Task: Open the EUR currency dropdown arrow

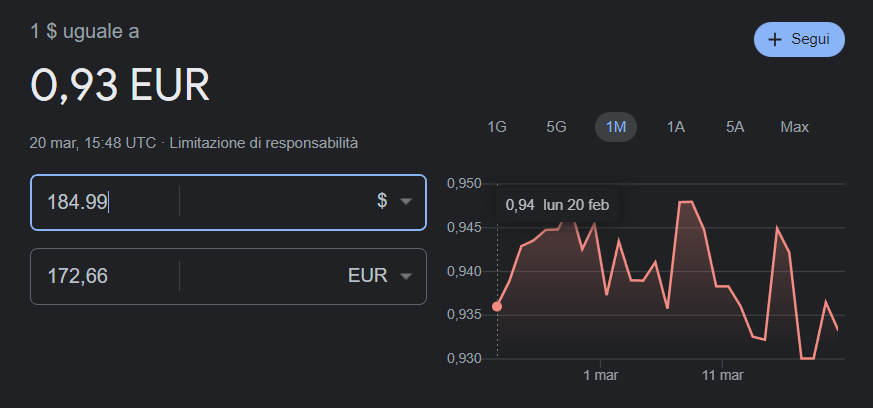Action: tap(406, 276)
